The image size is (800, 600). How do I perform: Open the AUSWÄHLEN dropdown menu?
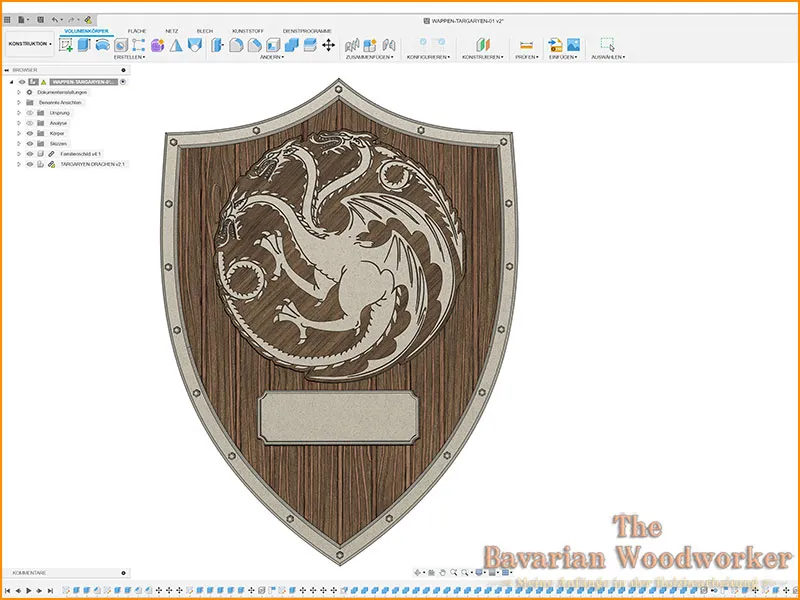coord(608,57)
